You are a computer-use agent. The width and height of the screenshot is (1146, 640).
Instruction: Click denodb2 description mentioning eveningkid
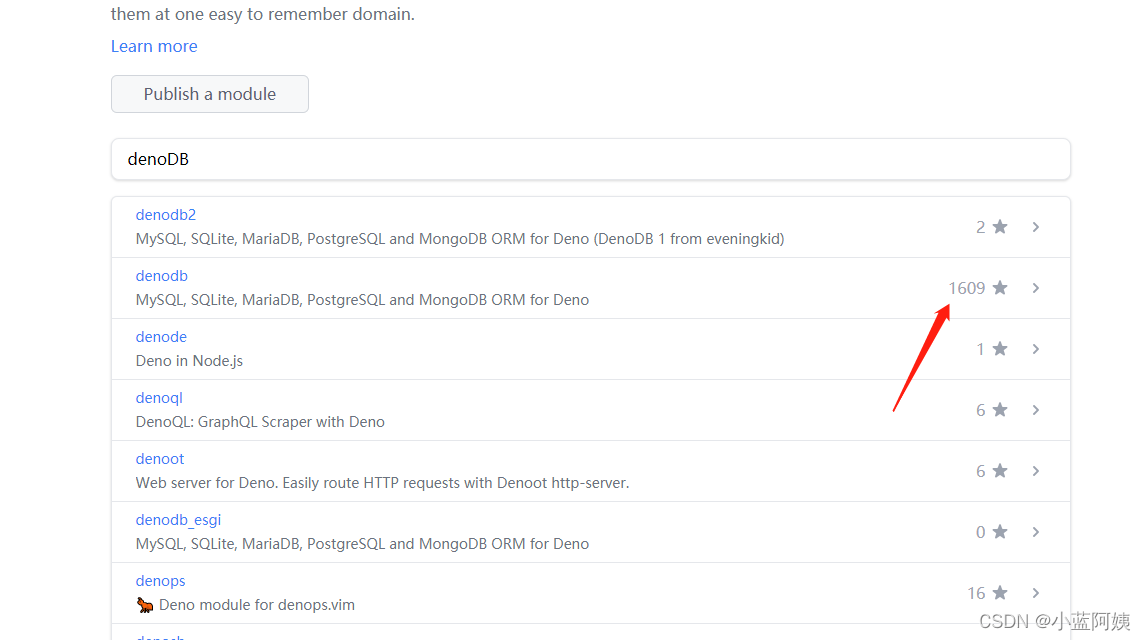point(460,239)
